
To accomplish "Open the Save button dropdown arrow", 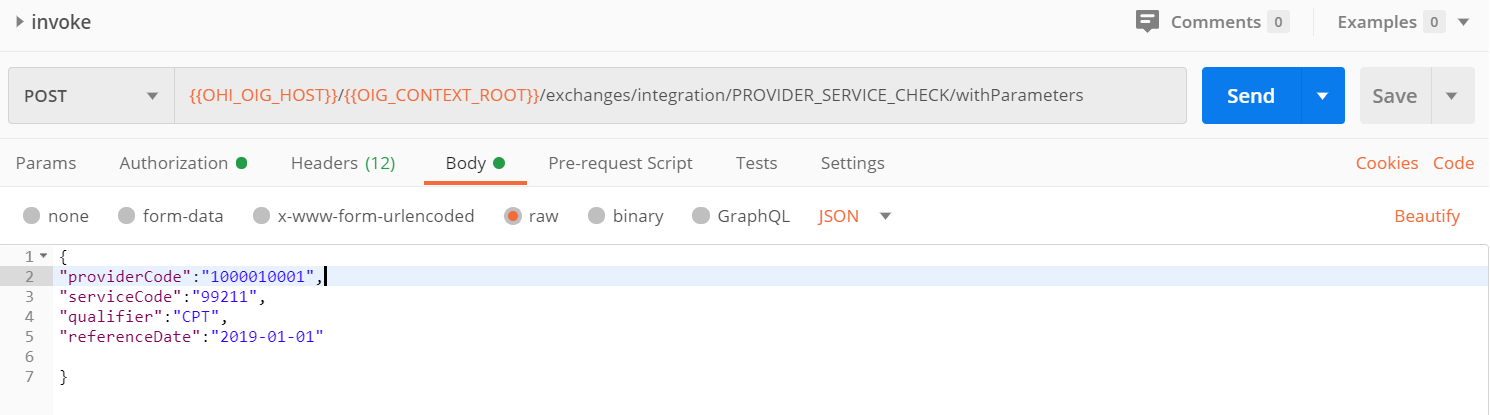I will click(x=1453, y=96).
